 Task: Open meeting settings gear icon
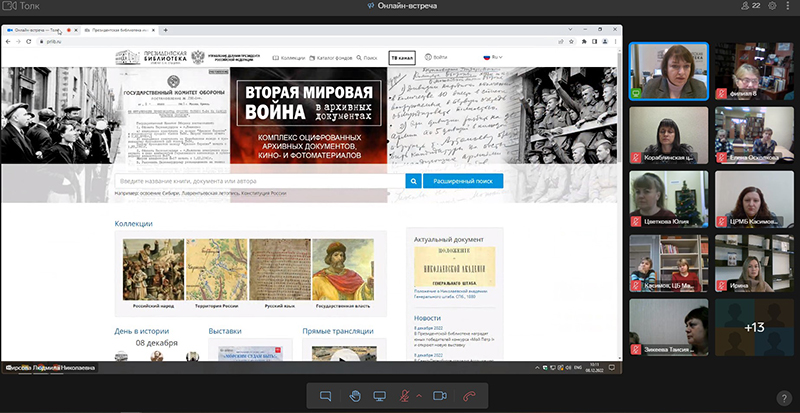click(771, 6)
